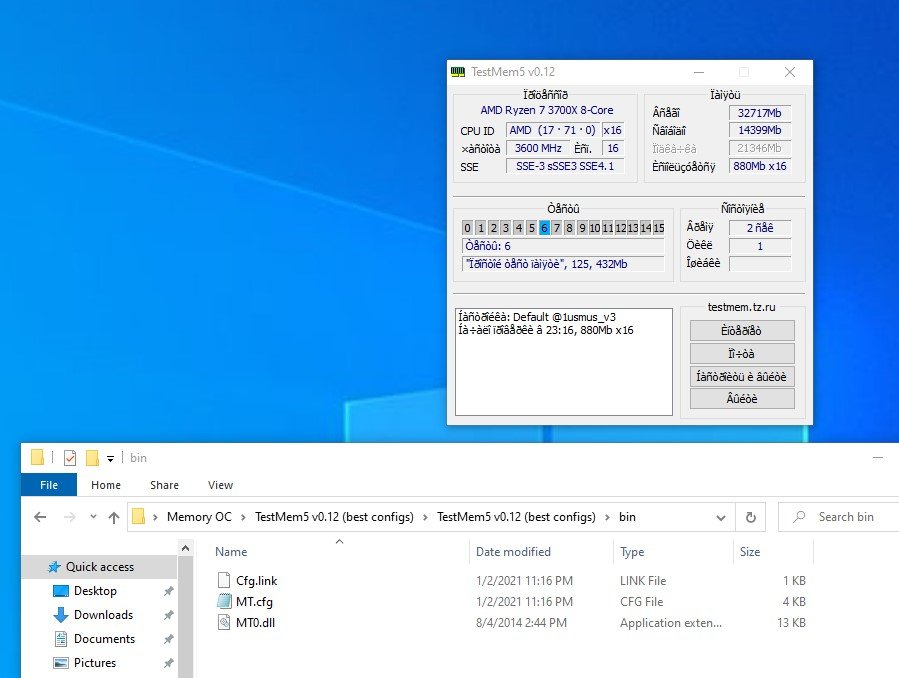Screen dimensions: 899x678
Task: Expand chevron before the bin breadcrumb
Action: pyautogui.click(x=607, y=517)
